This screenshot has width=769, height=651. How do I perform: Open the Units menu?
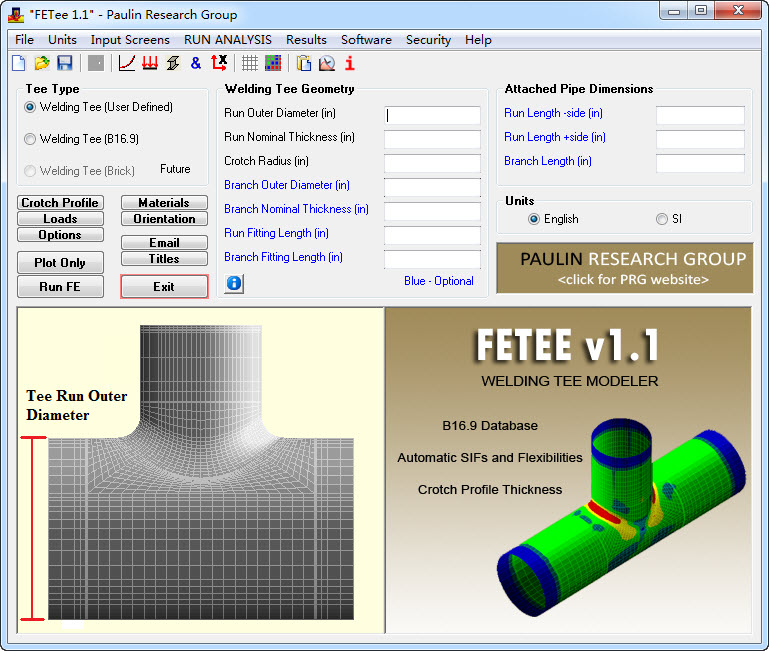62,40
